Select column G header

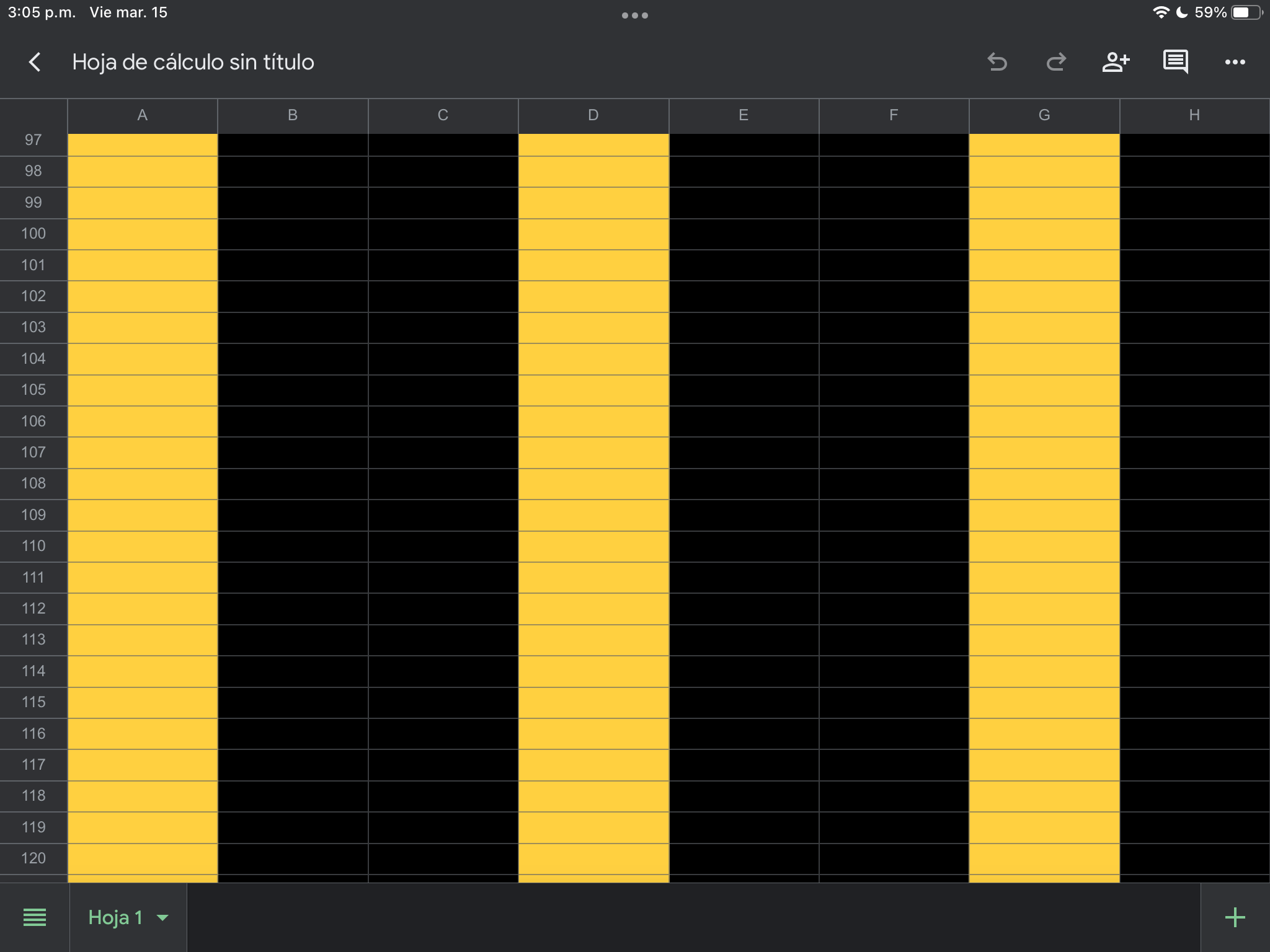coord(1044,115)
